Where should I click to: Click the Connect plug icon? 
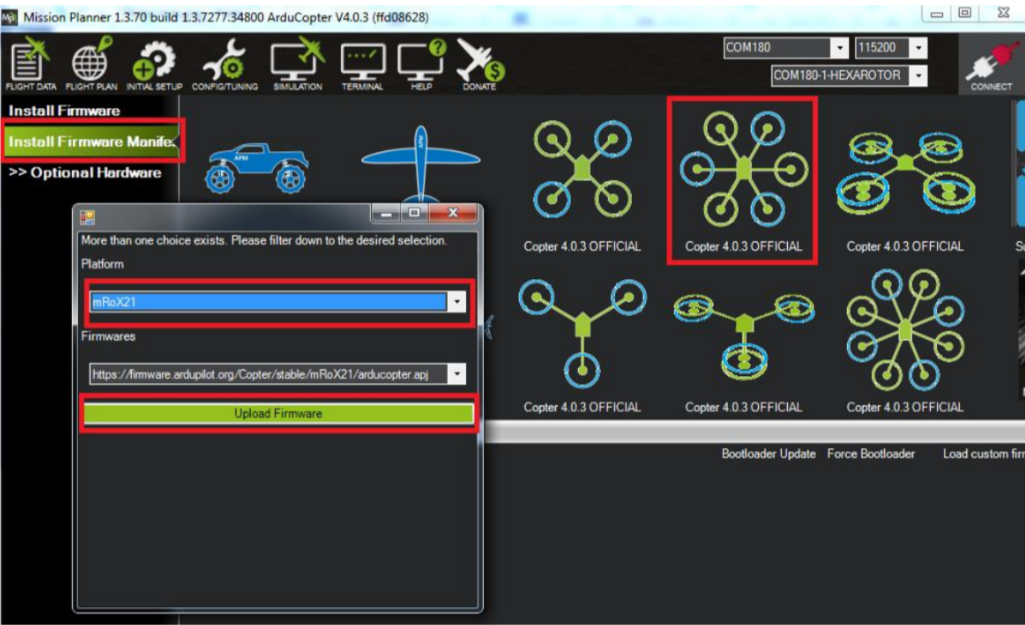(x=991, y=65)
